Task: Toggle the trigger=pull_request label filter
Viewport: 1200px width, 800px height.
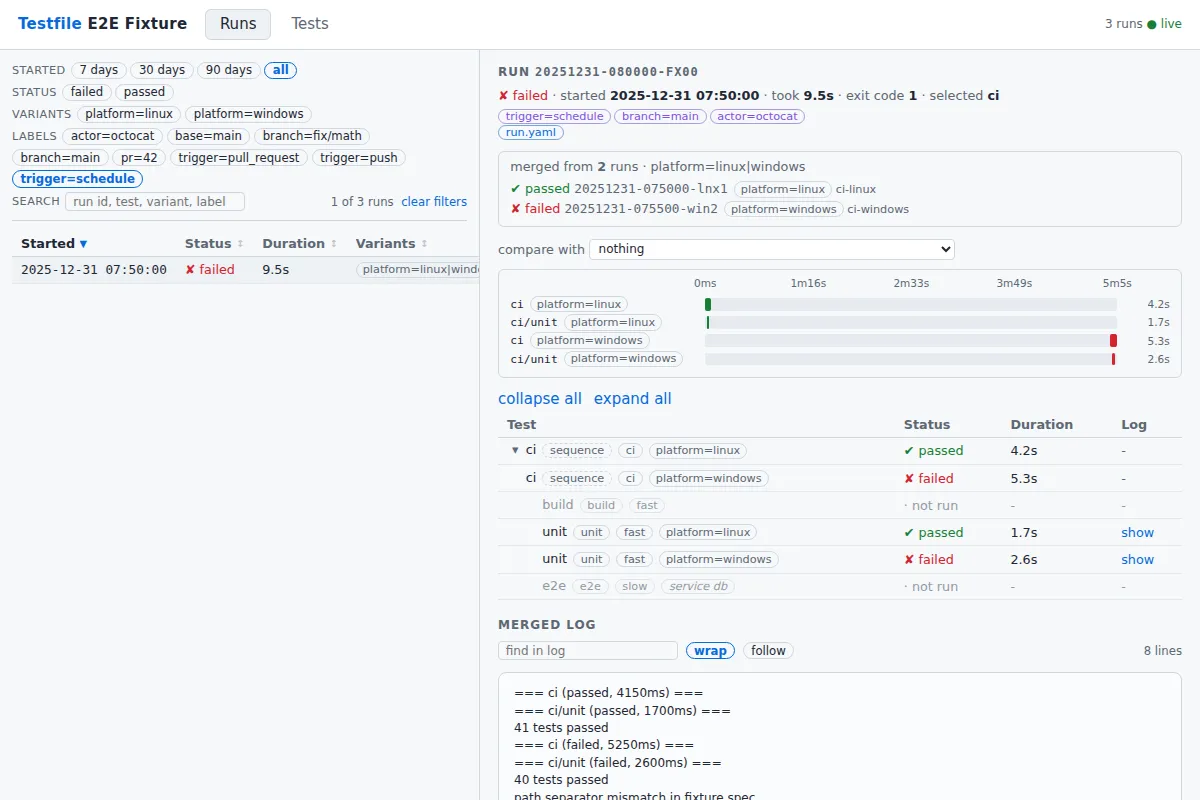Action: point(239,158)
